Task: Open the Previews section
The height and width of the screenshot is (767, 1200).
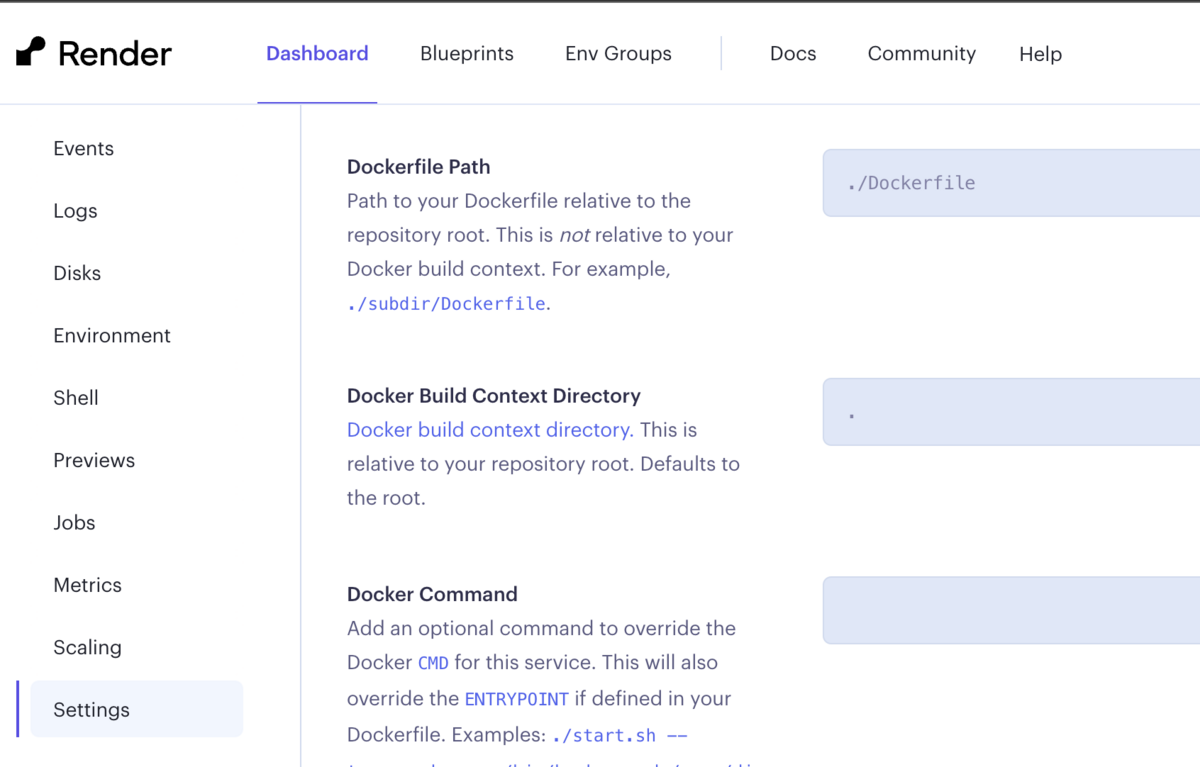Action: (x=94, y=460)
